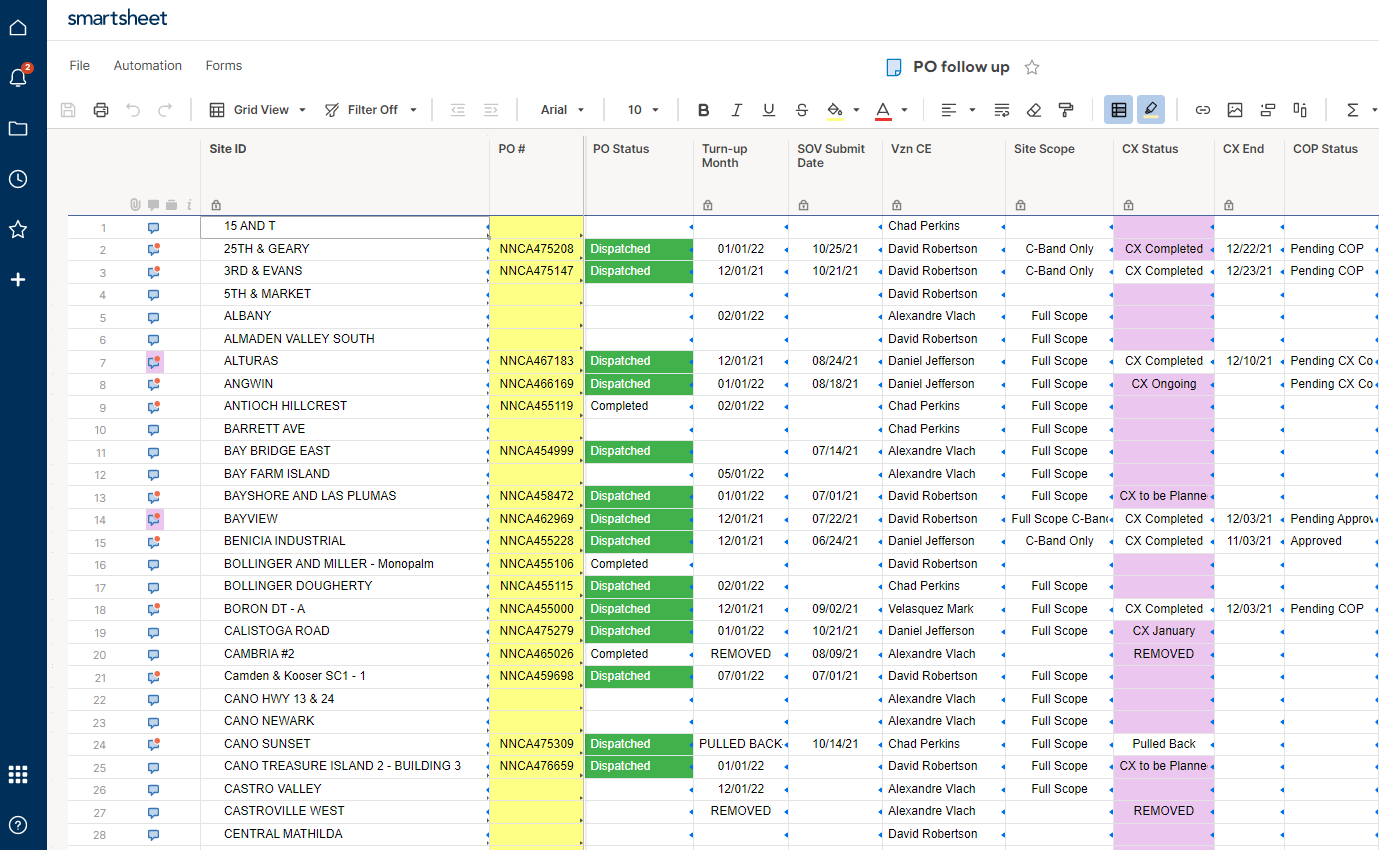Expand the fill color dropdown arrow
The height and width of the screenshot is (850, 1379).
[x=856, y=110]
